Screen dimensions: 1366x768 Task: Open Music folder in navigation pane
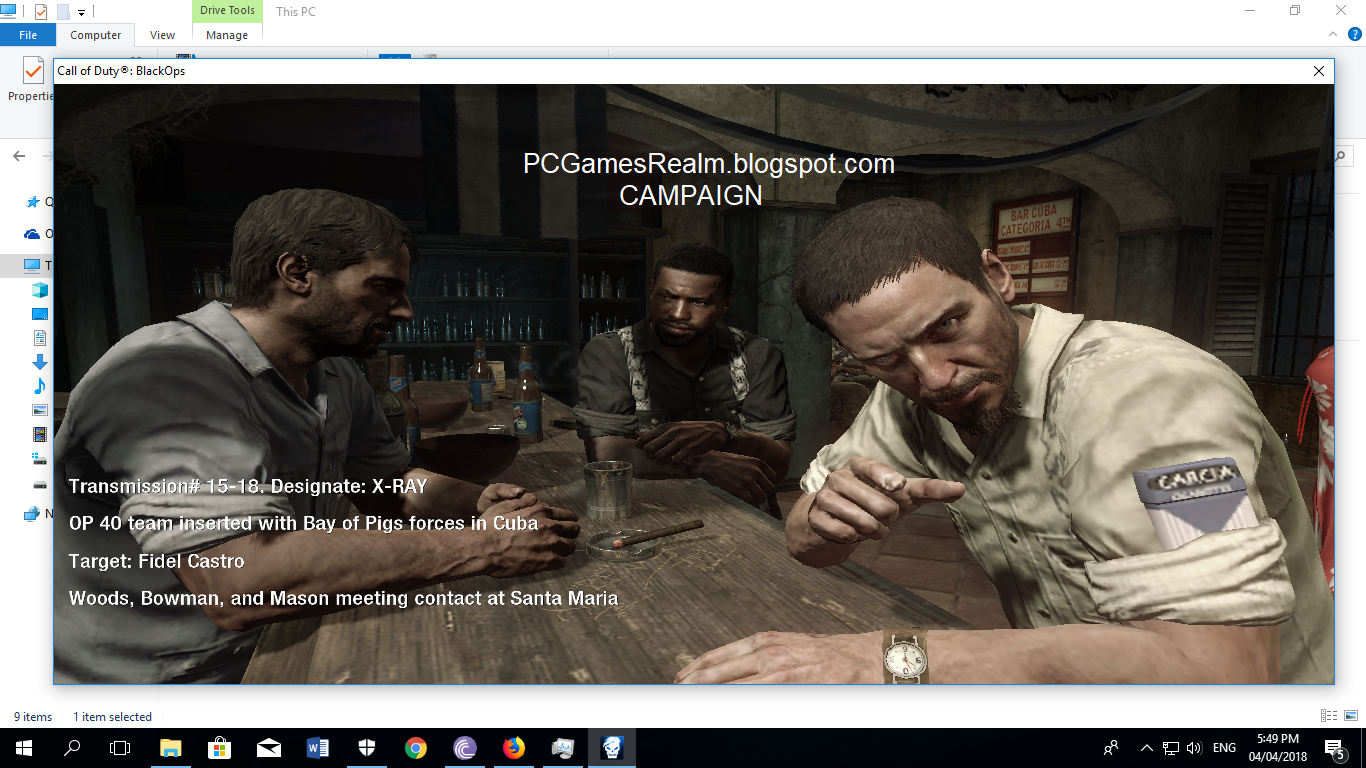[x=40, y=386]
